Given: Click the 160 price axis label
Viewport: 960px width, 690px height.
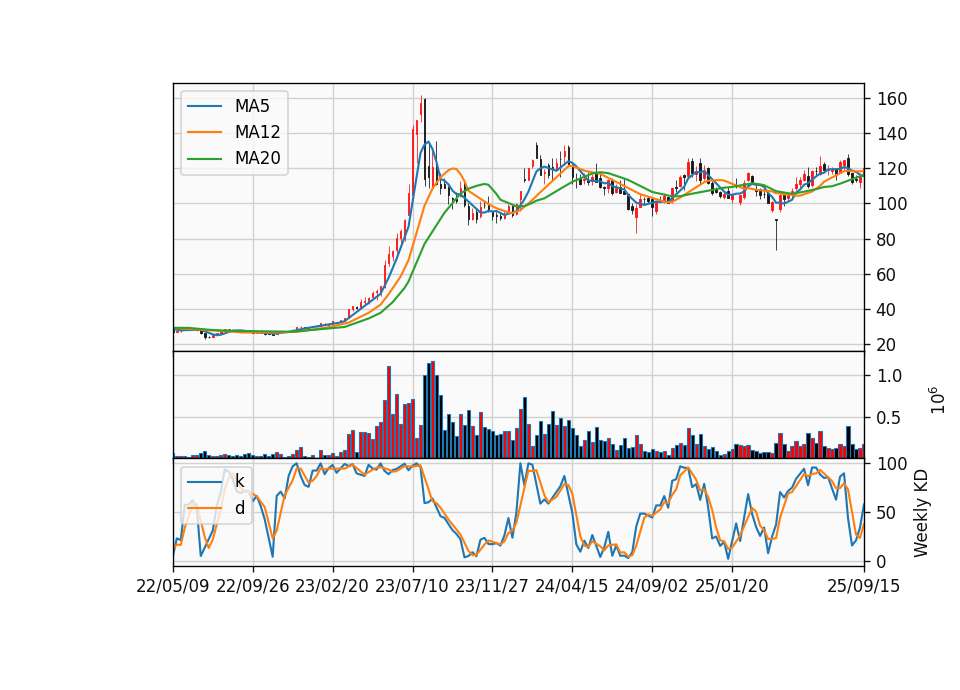Looking at the screenshot, I should coord(892,99).
